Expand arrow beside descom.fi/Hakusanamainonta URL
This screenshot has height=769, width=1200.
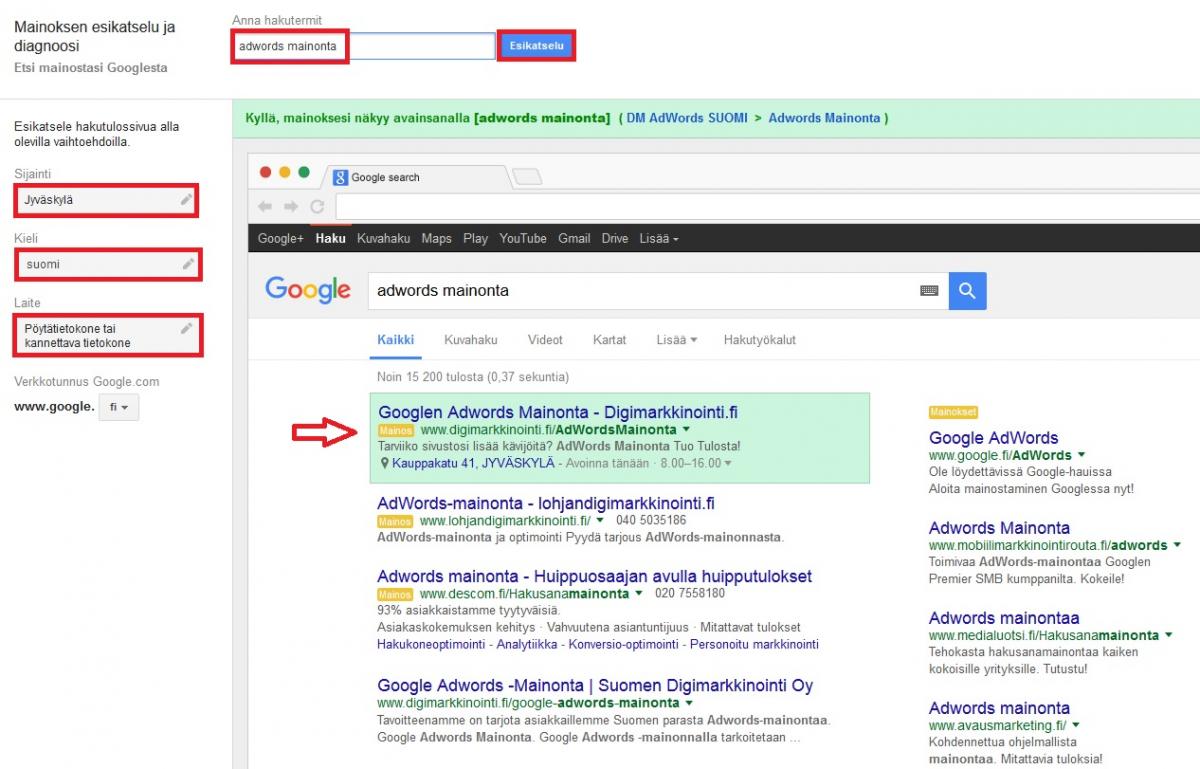[x=639, y=594]
